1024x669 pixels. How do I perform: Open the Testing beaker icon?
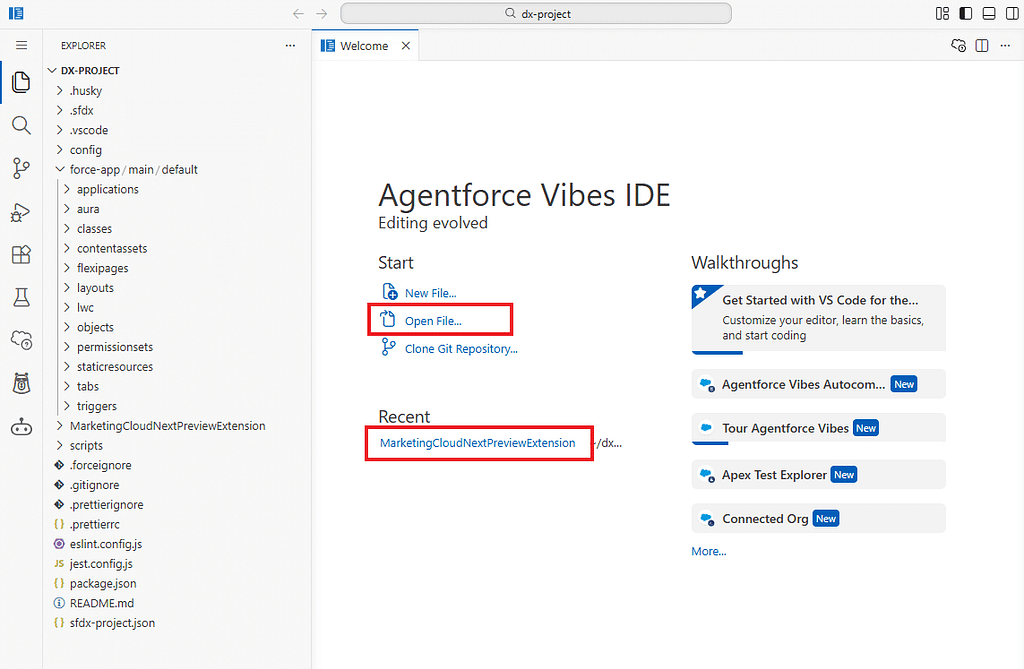(21, 297)
